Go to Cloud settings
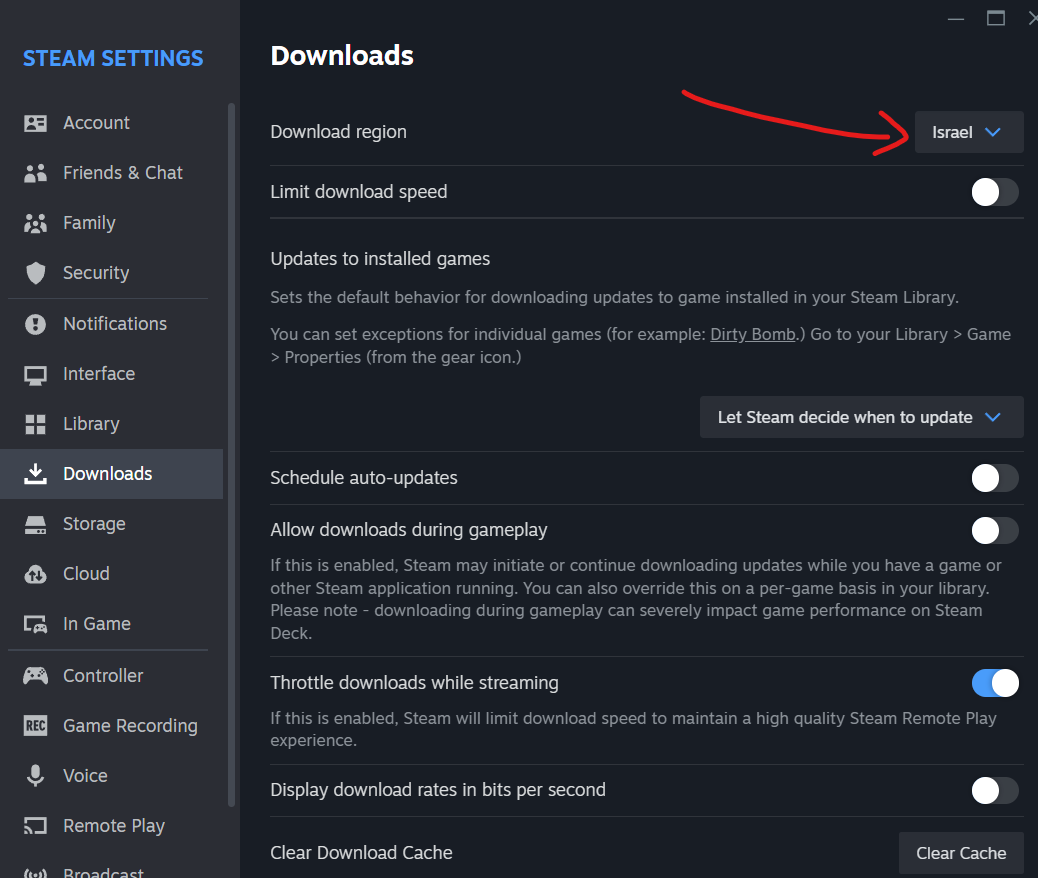 tap(111, 574)
